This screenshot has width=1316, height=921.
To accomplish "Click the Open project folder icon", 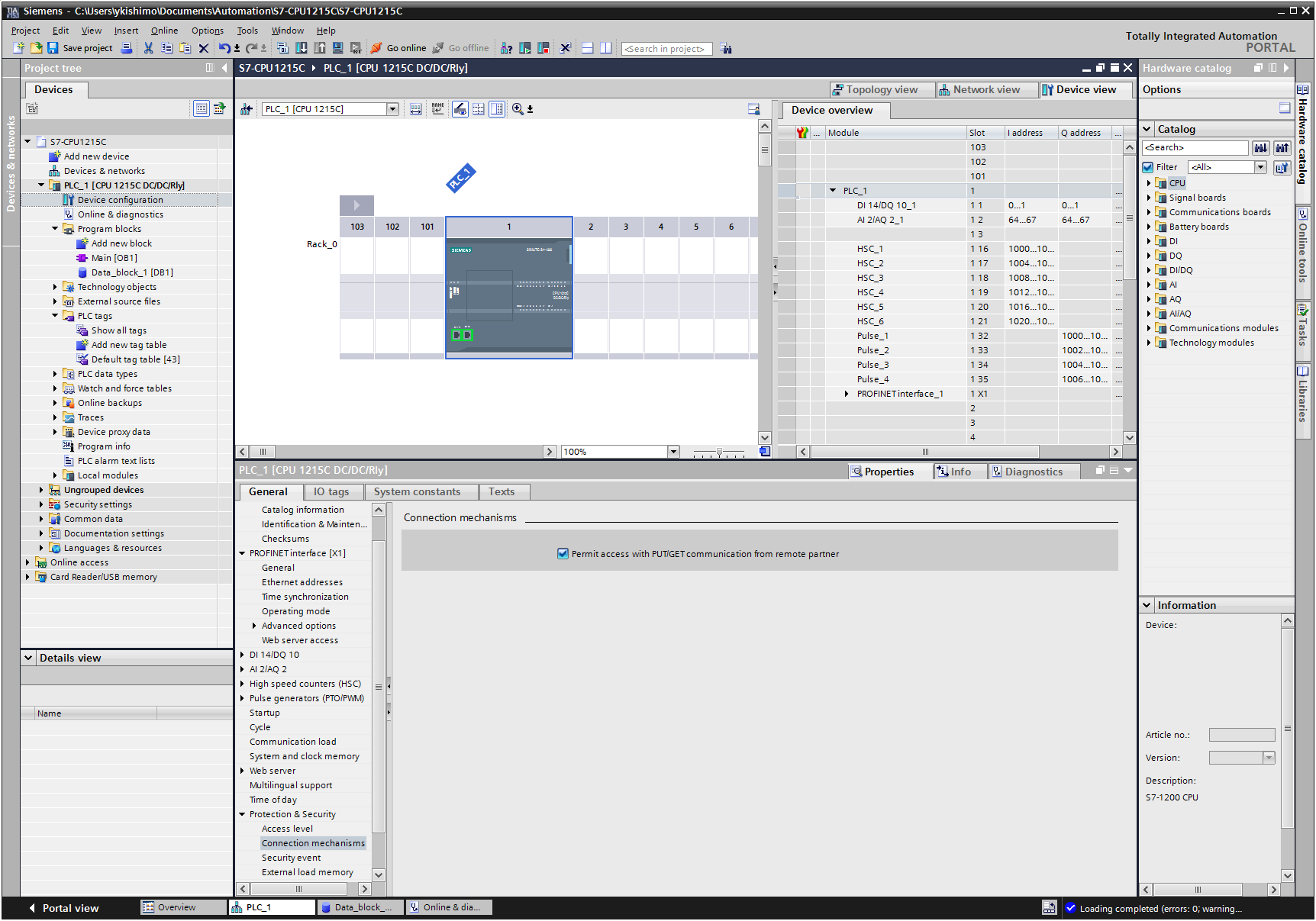I will tap(36, 48).
